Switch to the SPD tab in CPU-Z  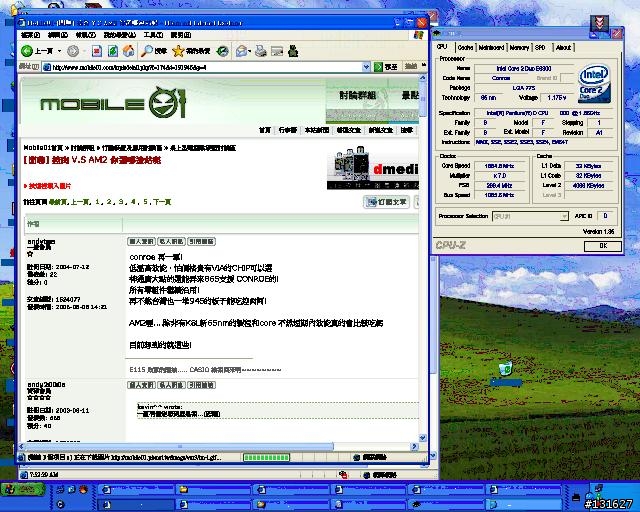(x=540, y=47)
